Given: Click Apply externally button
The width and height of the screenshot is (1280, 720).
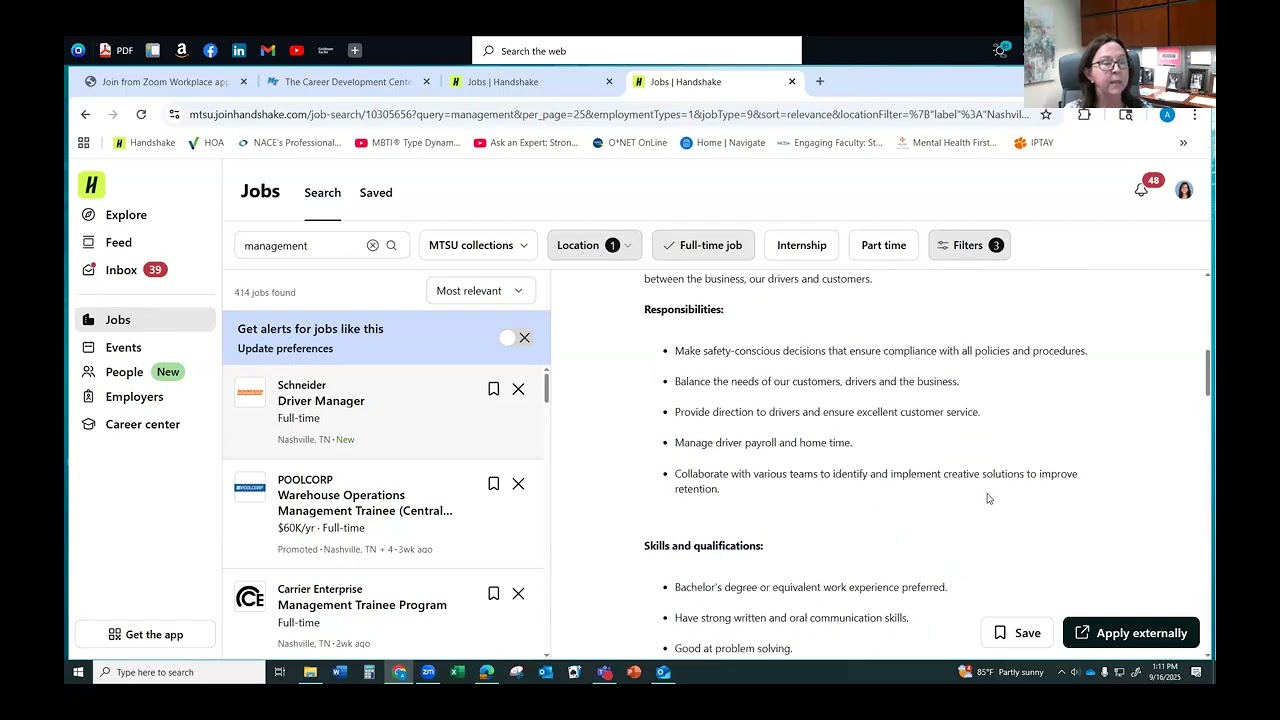Looking at the screenshot, I should click(1131, 633).
